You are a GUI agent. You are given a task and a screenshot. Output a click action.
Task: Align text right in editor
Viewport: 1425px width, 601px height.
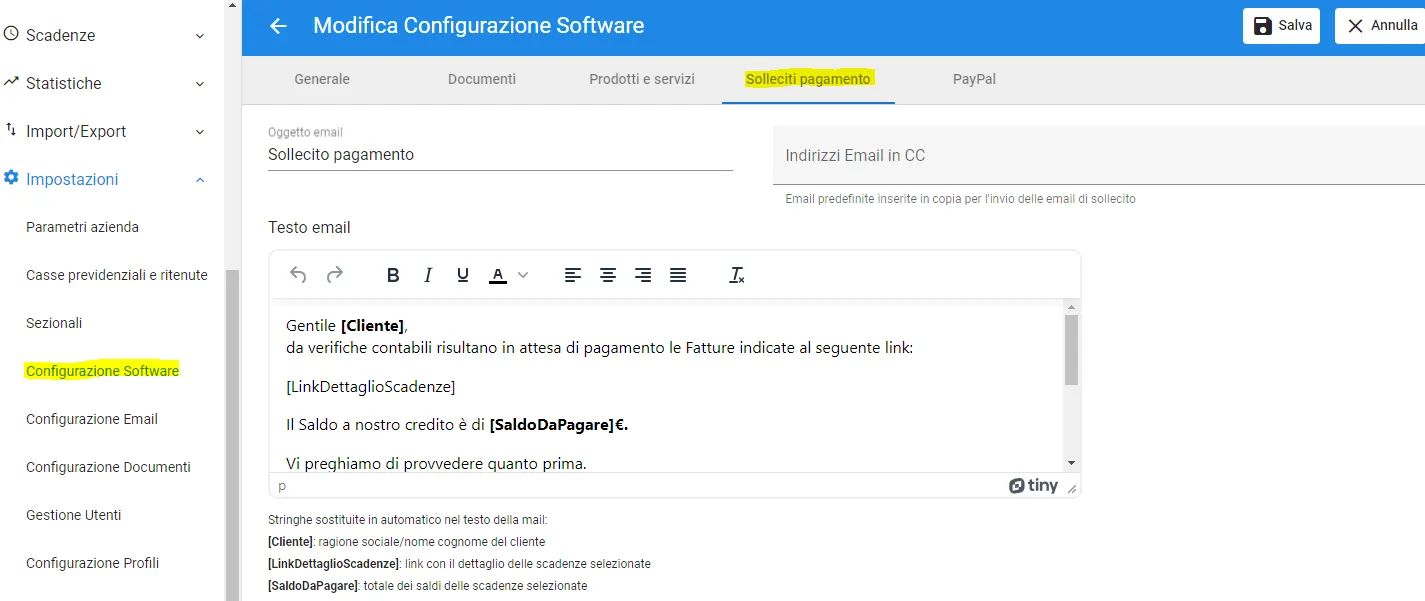click(x=643, y=275)
